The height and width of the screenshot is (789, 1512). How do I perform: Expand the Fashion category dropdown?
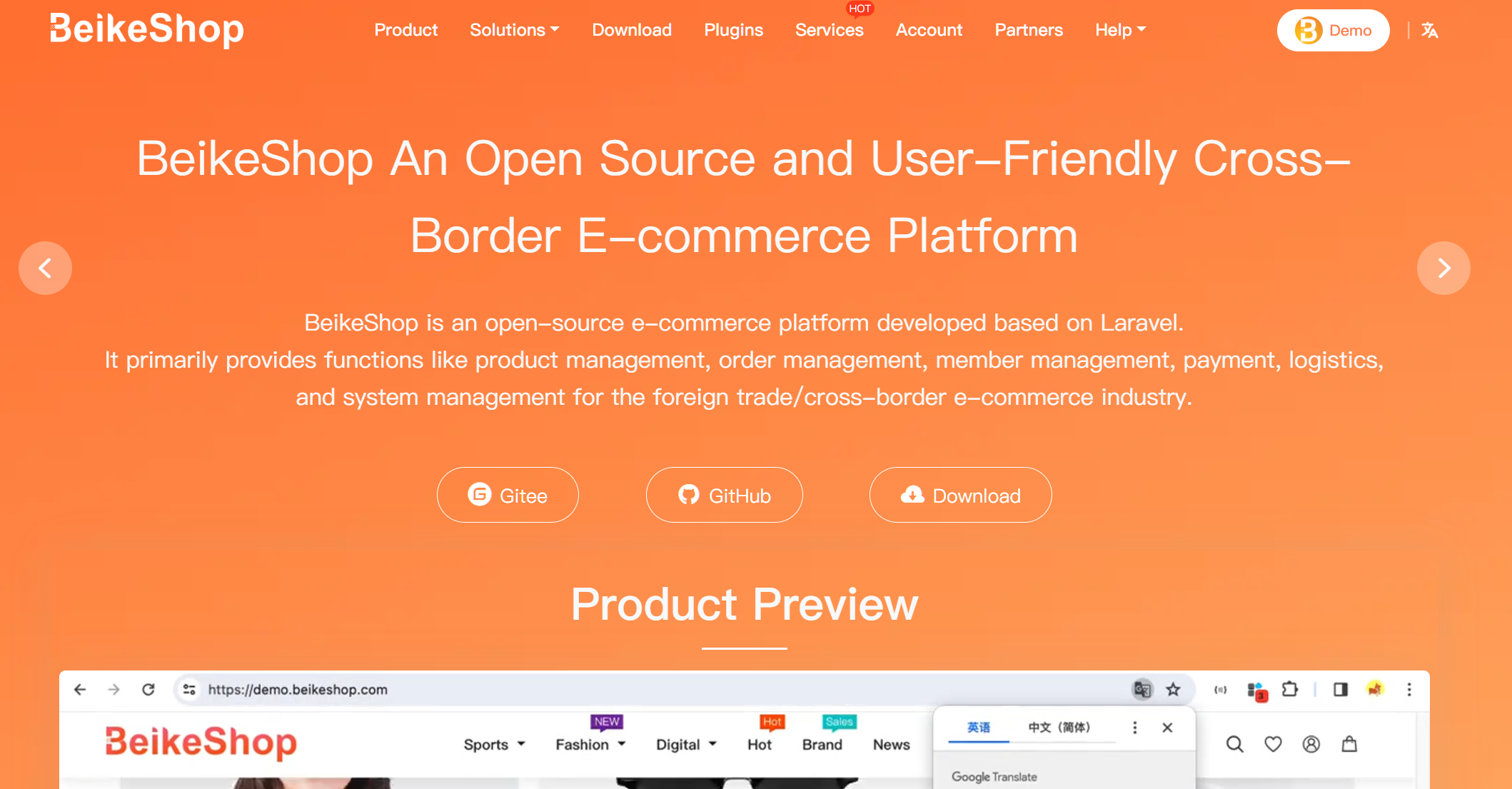590,745
